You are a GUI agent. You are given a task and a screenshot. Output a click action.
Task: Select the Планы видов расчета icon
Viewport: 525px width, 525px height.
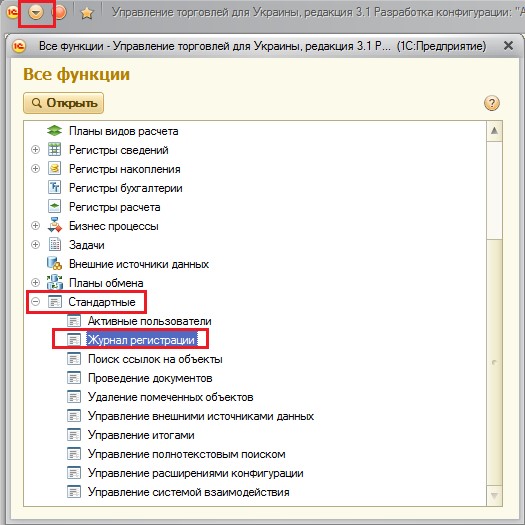click(x=54, y=131)
